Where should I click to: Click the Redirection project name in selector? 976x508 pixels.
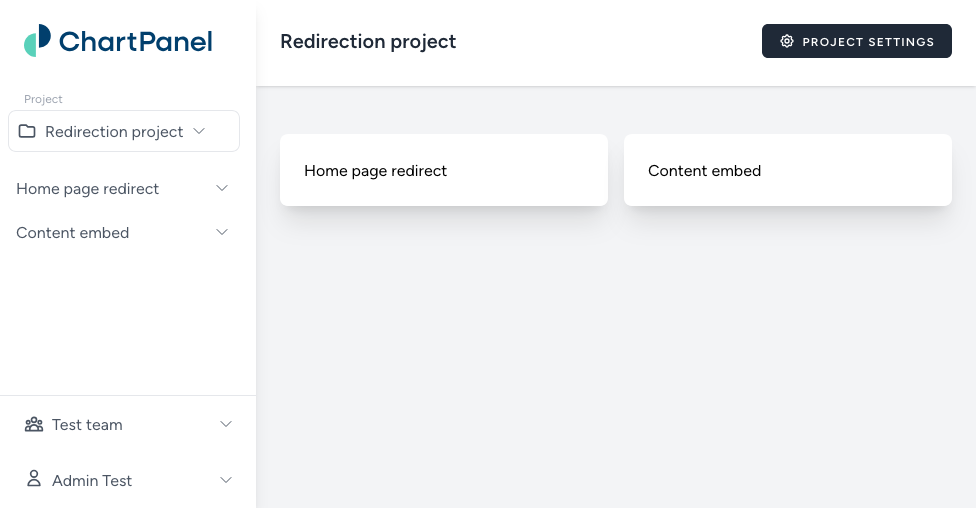(114, 132)
